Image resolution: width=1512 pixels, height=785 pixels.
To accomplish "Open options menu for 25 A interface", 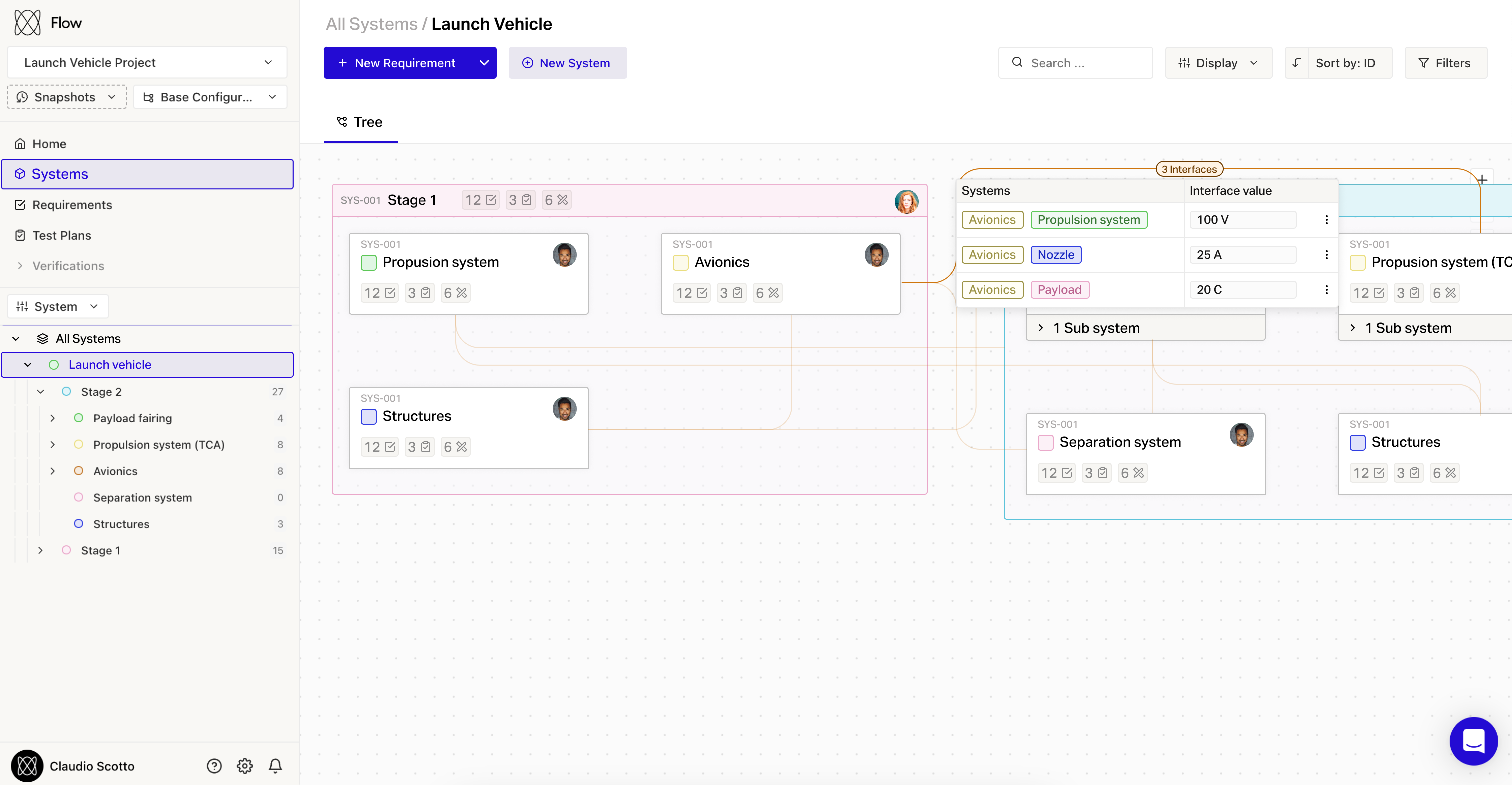I will tap(1326, 255).
